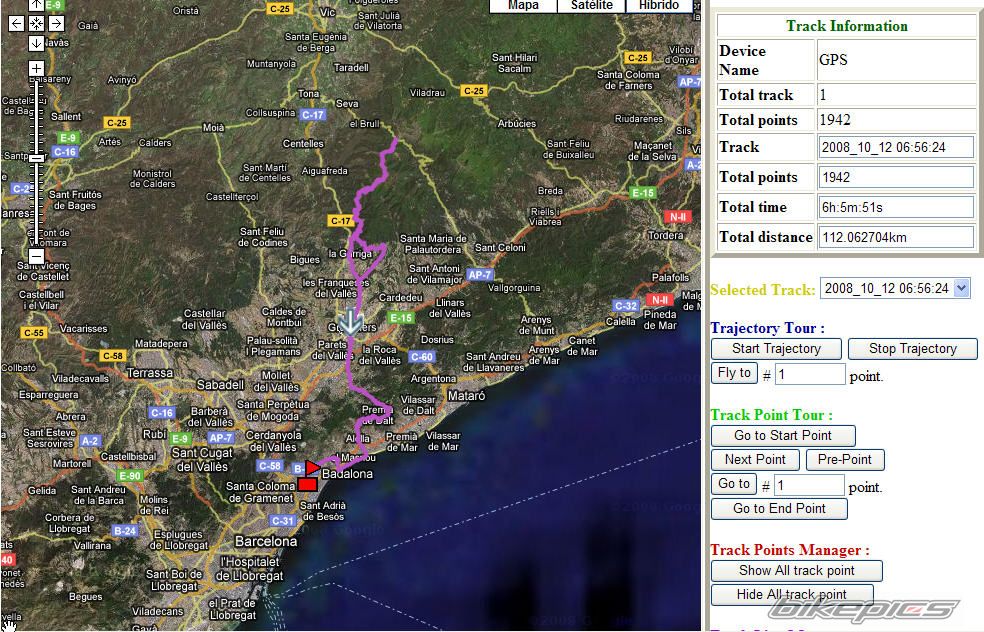Open the Selected Track dropdown
The height and width of the screenshot is (632, 984).
click(895, 288)
